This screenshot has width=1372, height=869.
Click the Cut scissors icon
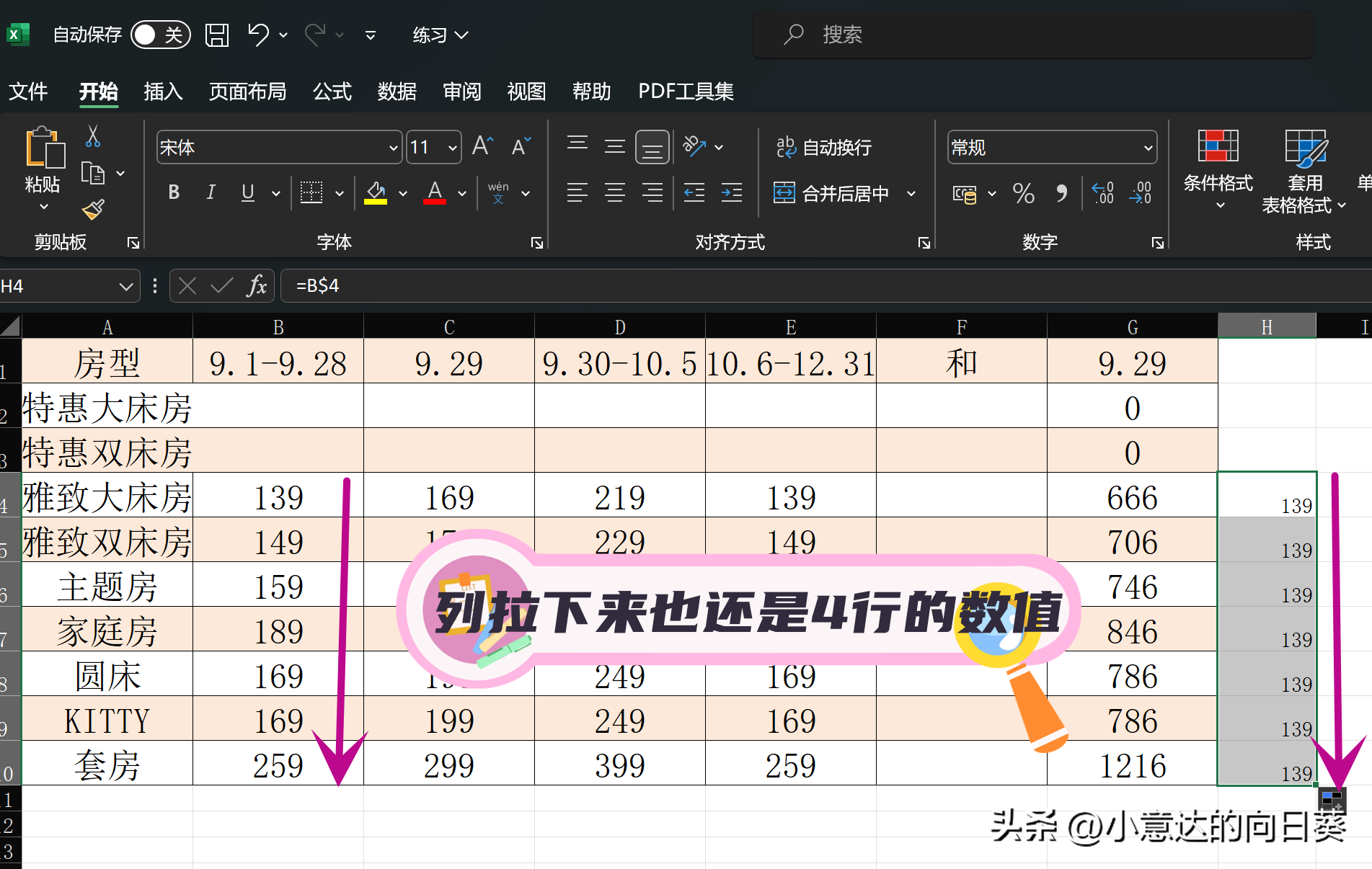point(93,135)
